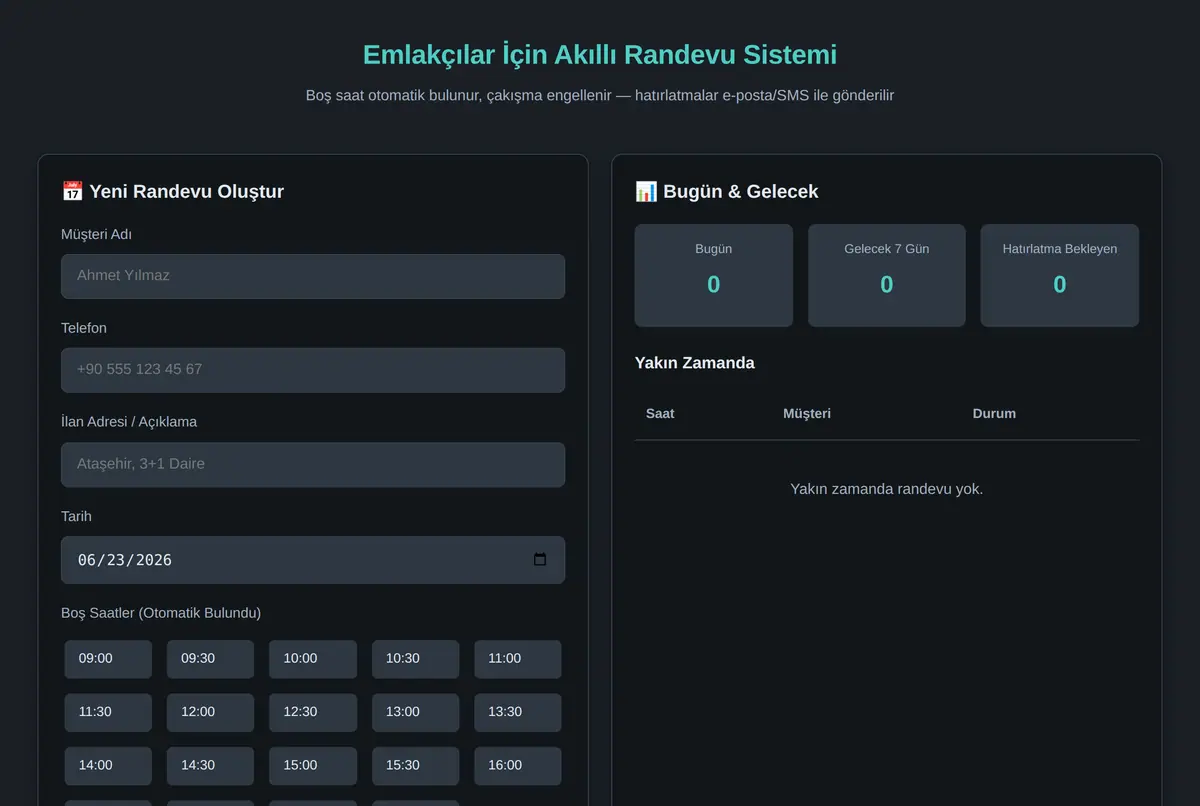This screenshot has width=1200, height=806.
Task: Click the 'Yeni Randevu Oluştur' heading
Action: (x=173, y=192)
